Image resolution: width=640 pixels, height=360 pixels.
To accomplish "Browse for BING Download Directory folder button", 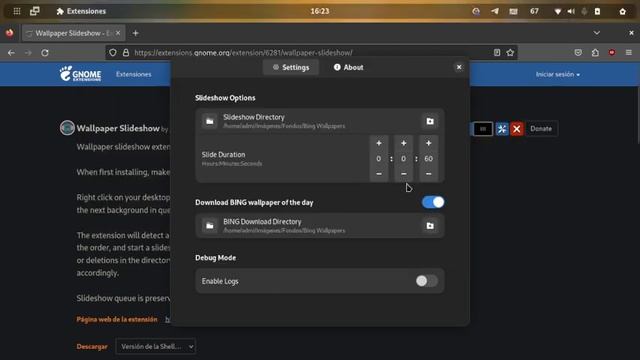I will [430, 226].
